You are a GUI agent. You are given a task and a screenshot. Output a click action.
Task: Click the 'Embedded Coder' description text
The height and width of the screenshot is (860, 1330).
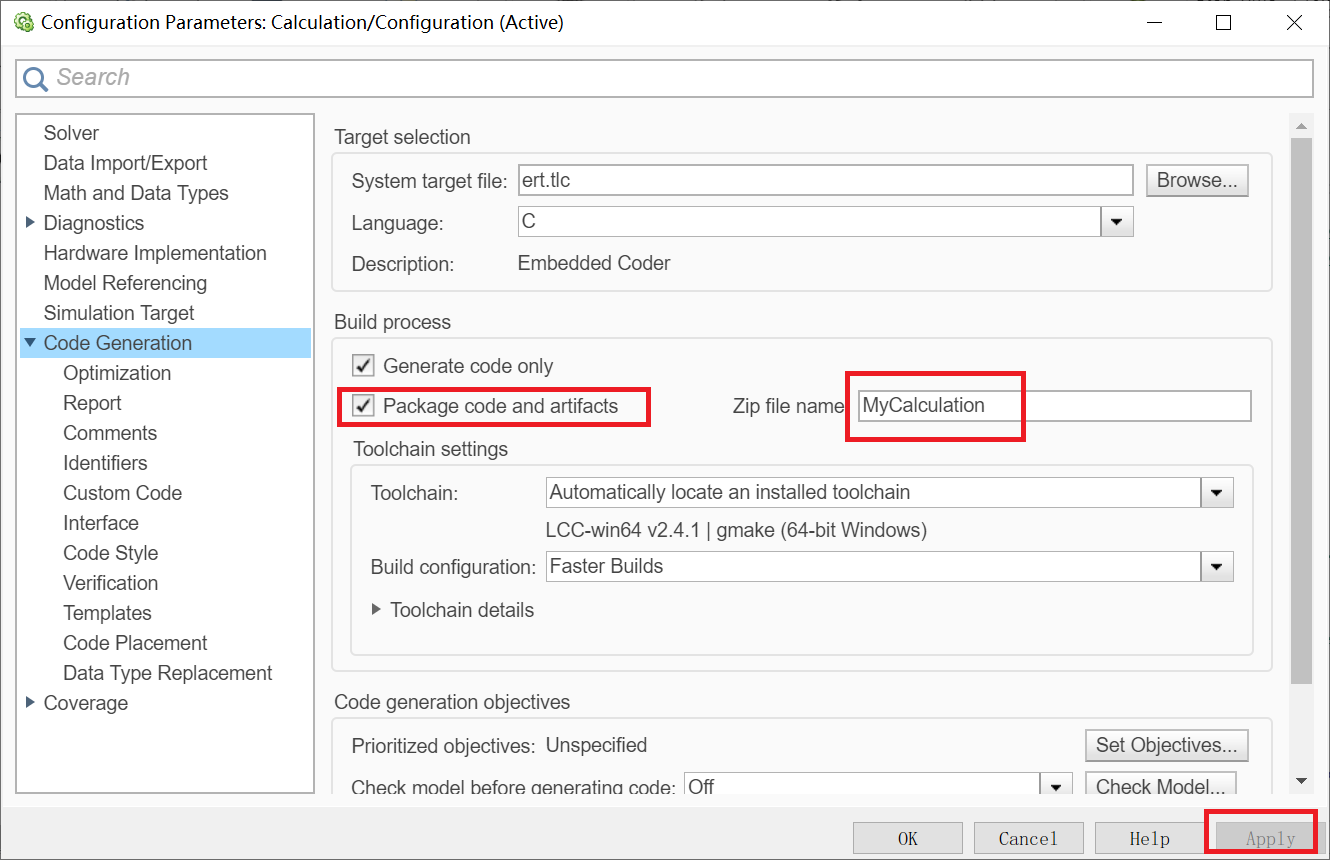[x=594, y=263]
